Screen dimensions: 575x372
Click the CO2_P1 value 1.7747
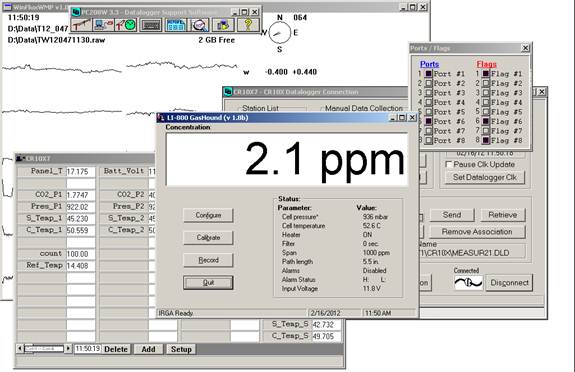click(x=81, y=195)
